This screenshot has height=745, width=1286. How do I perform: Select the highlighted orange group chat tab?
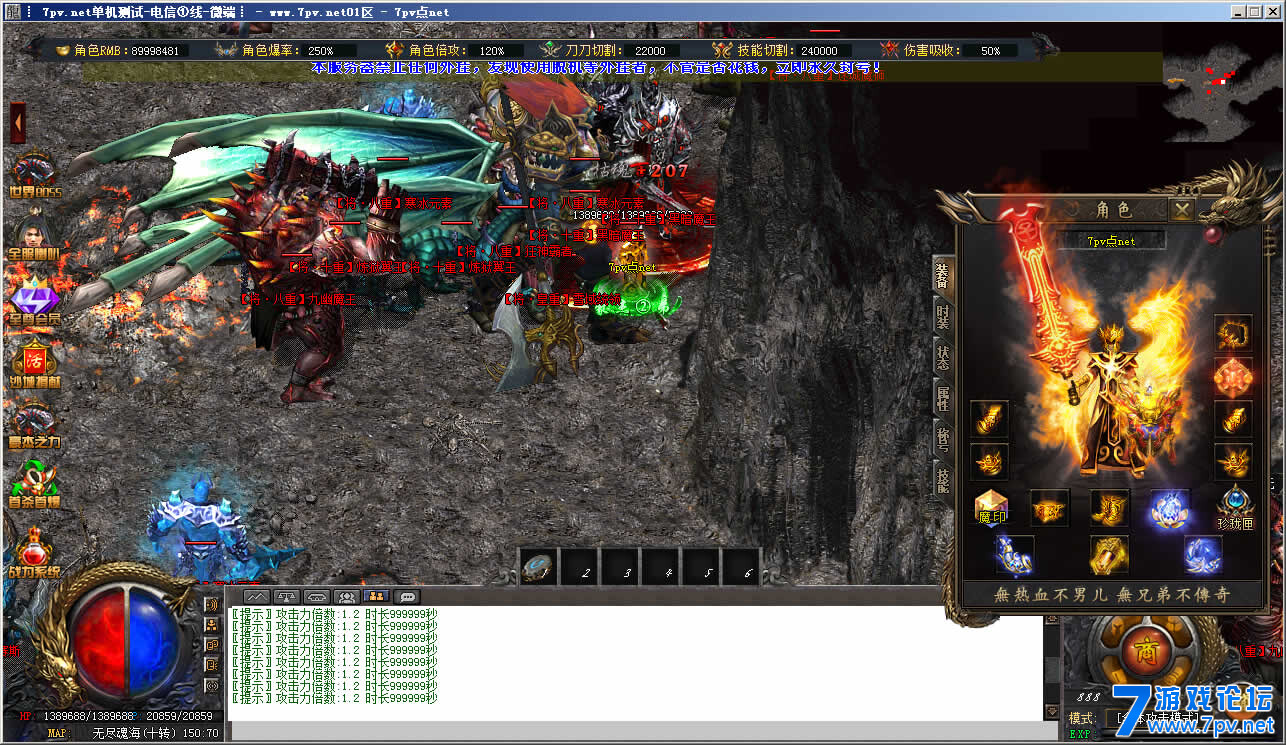(378, 596)
